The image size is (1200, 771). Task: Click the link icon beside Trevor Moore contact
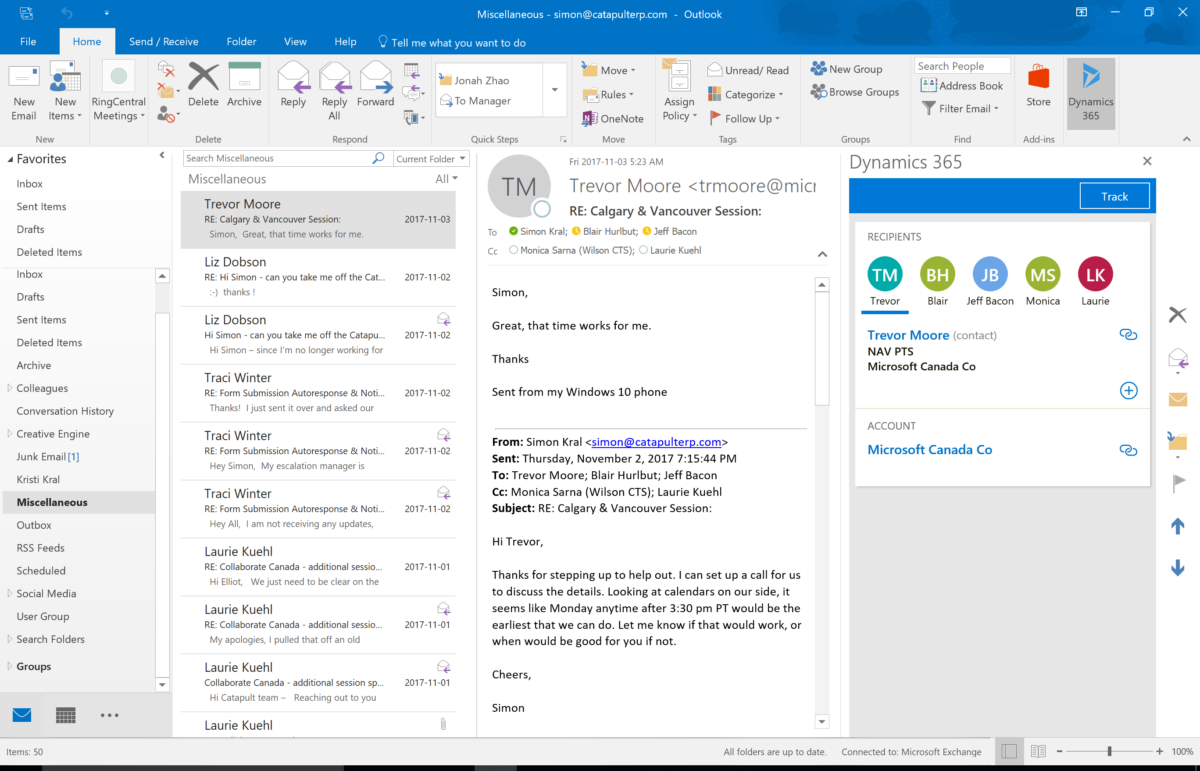pos(1128,335)
